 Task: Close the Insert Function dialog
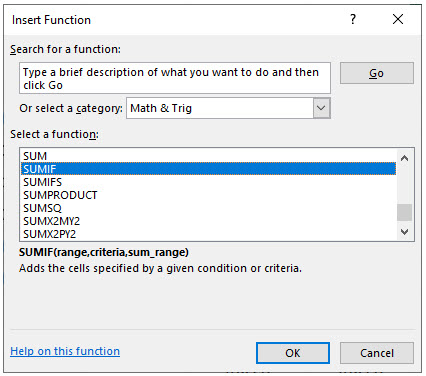(398, 19)
